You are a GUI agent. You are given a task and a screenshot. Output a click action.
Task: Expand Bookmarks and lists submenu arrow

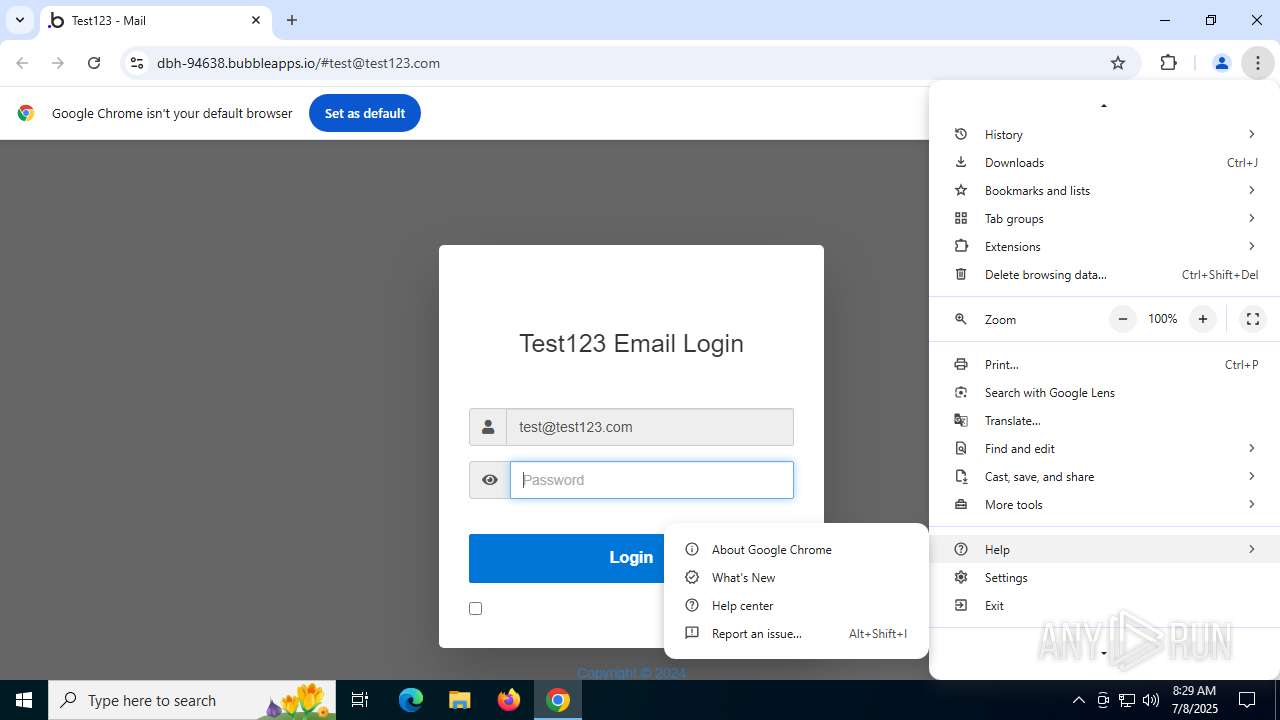point(1251,190)
